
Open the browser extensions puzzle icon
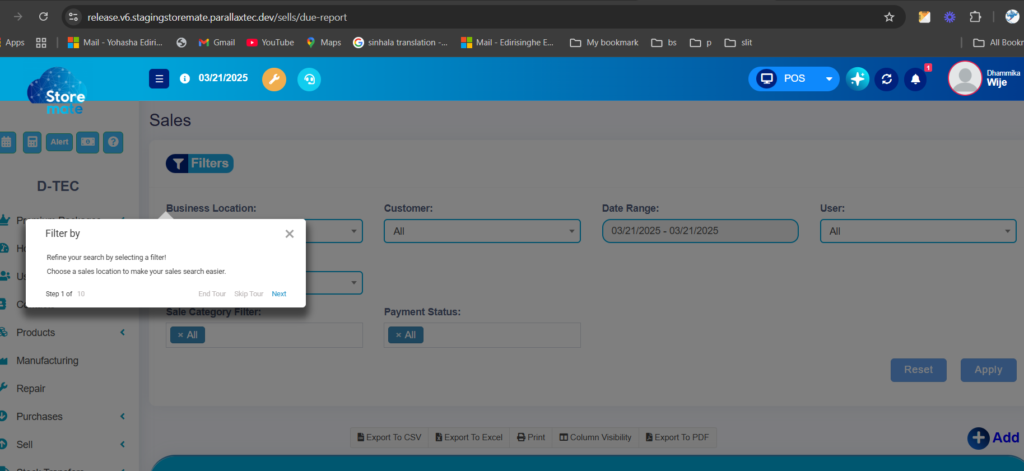click(x=975, y=17)
